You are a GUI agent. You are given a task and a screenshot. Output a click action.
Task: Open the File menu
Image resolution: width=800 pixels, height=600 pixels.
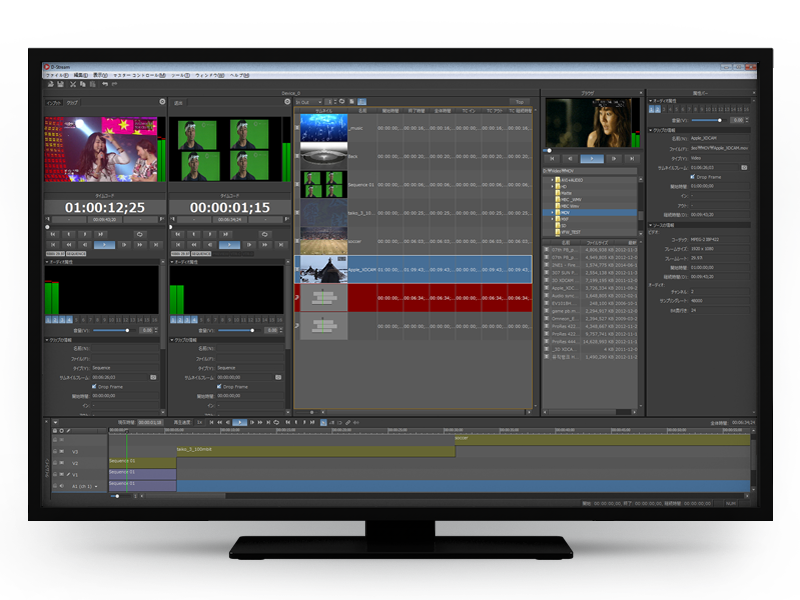[57, 75]
